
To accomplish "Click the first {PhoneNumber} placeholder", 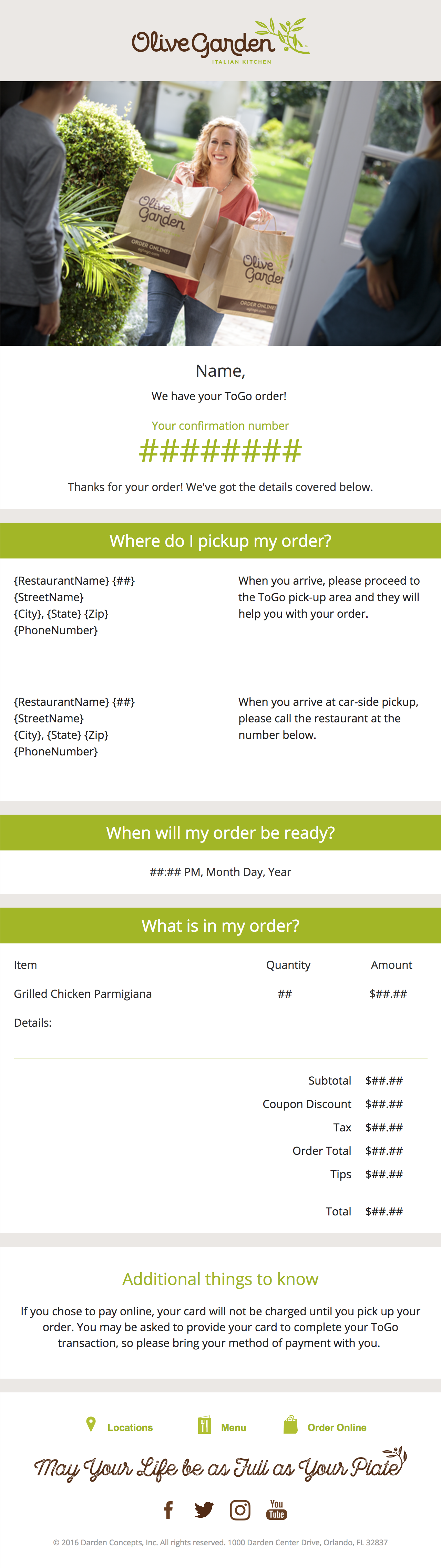I will click(56, 630).
